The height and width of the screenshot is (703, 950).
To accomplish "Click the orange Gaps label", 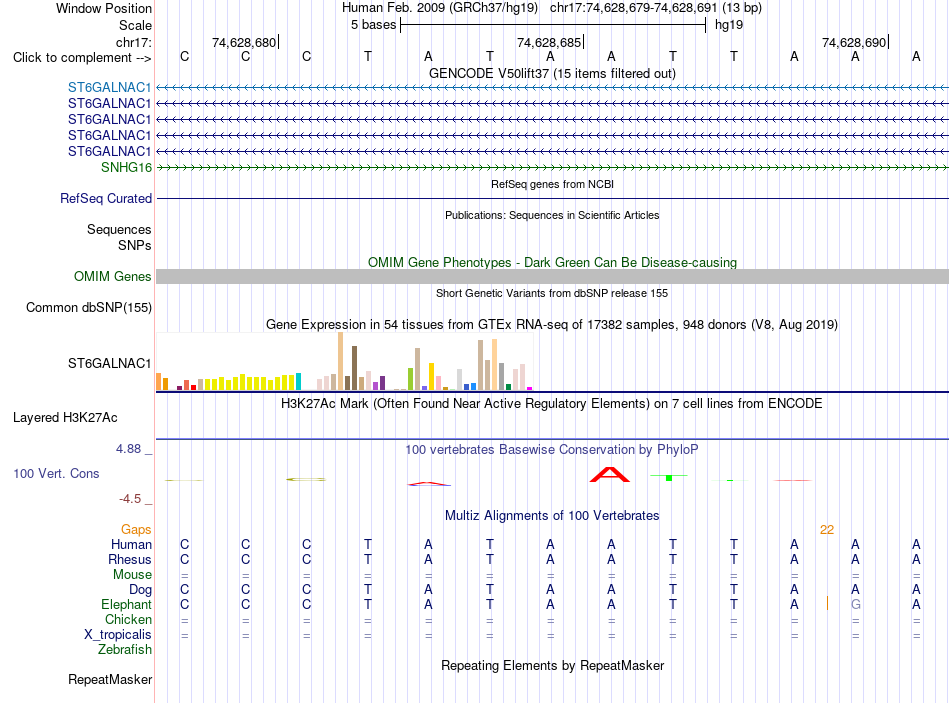I will click(x=136, y=530).
